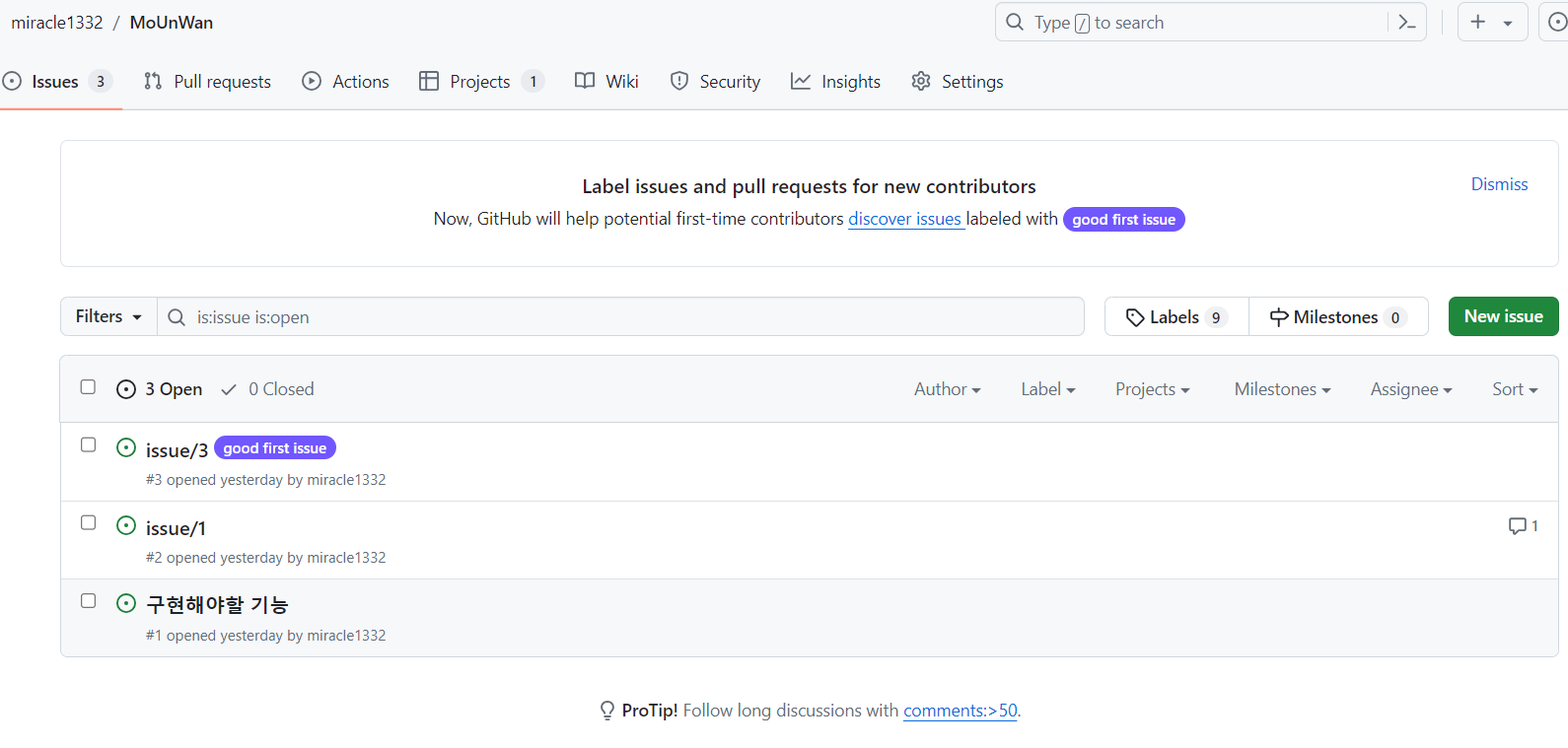Open the issues circle icon in the top right
Viewport: 1568px width, 748px height.
[x=1557, y=22]
